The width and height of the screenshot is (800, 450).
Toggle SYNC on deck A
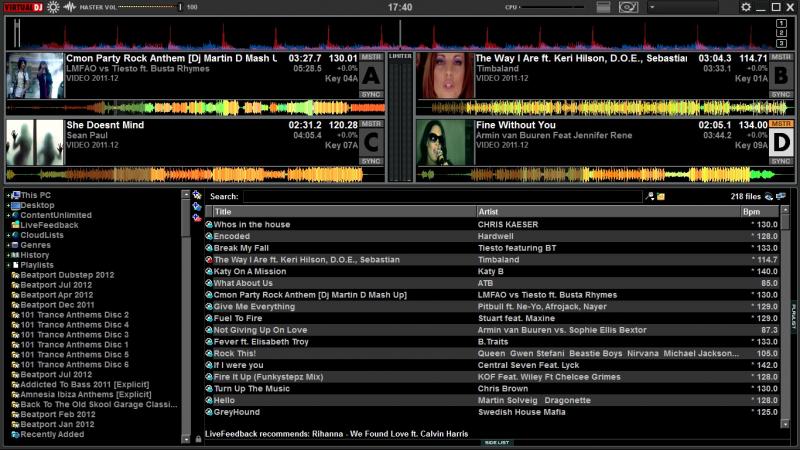coord(371,94)
